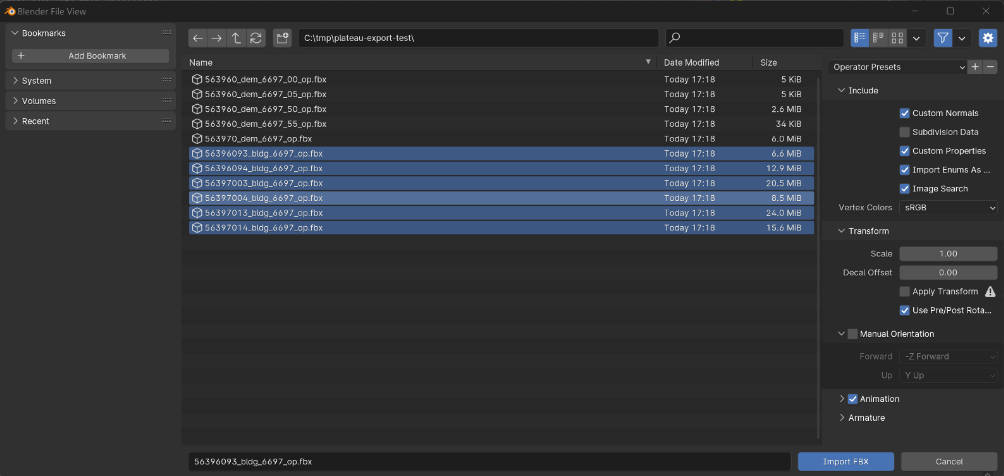
Task: Grab Recent panel drag handle
Action: tap(166, 120)
